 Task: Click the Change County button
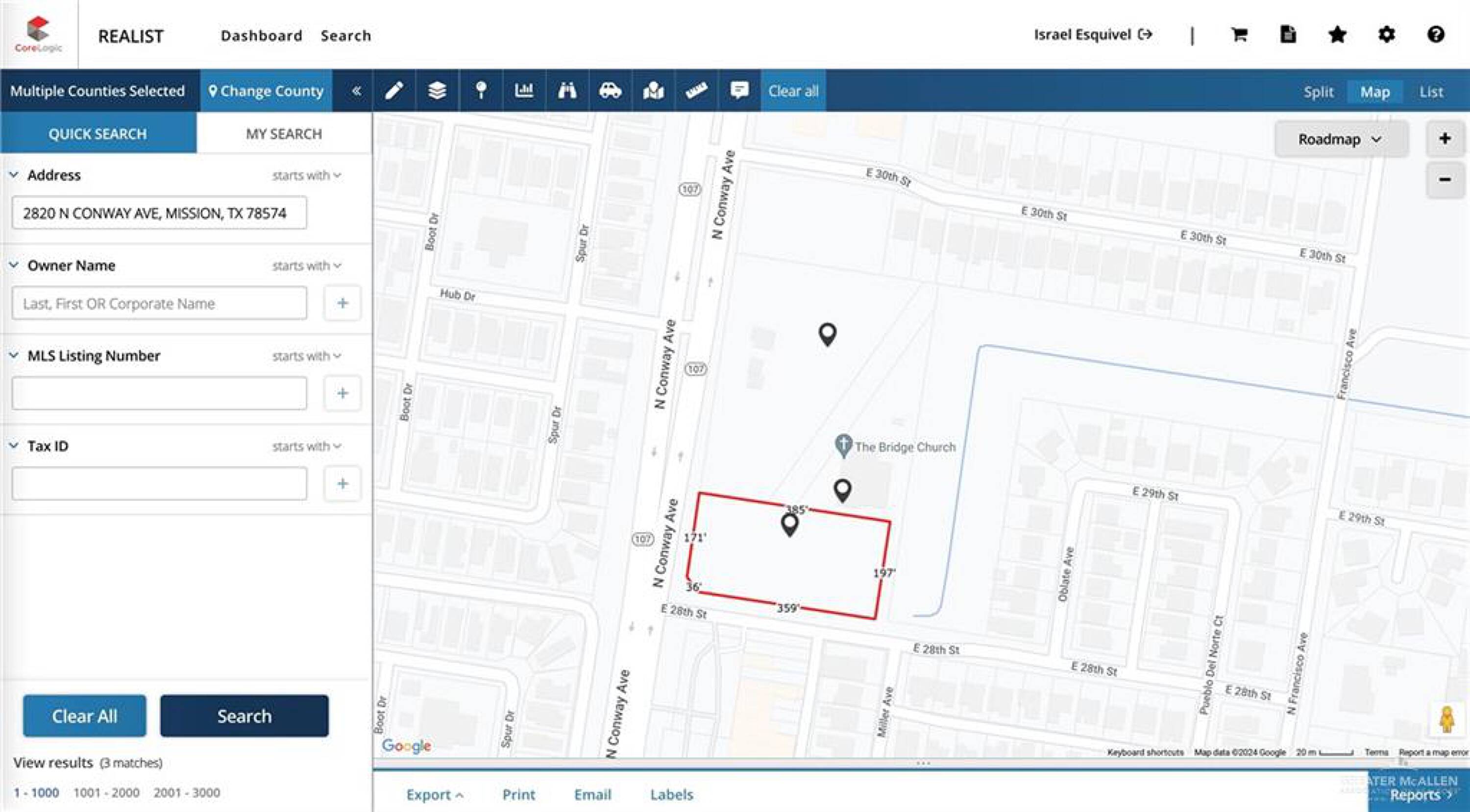(x=266, y=91)
